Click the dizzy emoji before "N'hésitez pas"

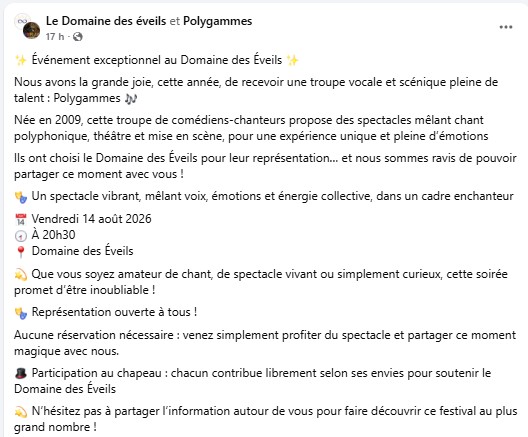[x=21, y=411]
